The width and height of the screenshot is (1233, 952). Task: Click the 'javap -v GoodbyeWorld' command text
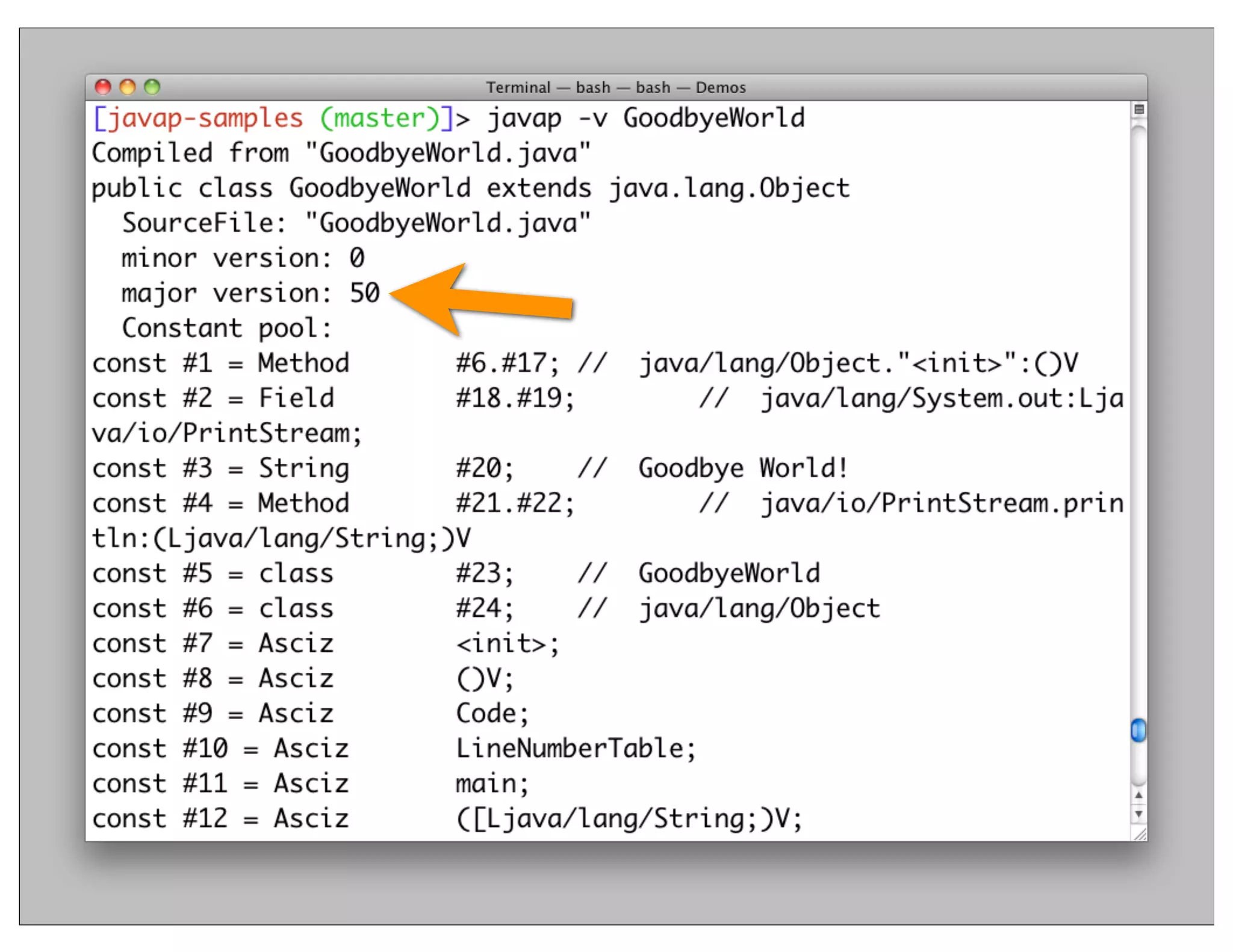pos(645,119)
